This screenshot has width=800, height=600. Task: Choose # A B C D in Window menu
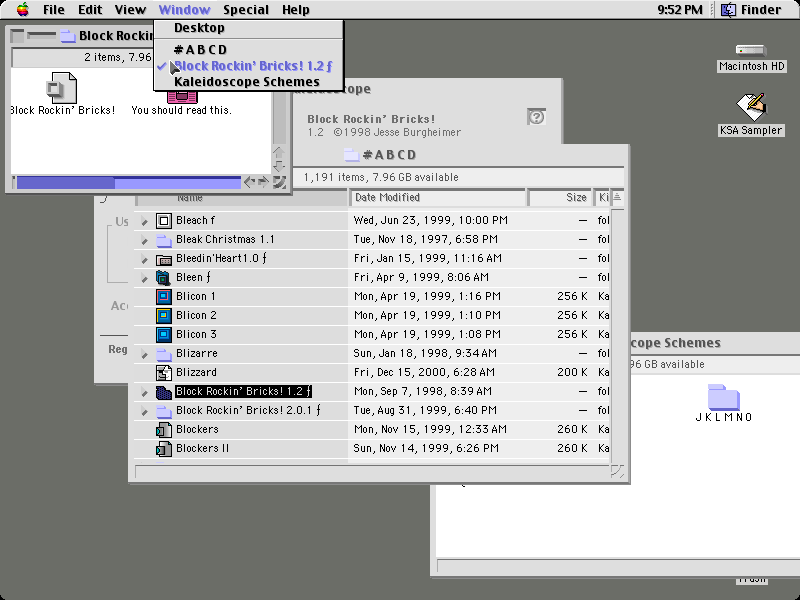248,49
